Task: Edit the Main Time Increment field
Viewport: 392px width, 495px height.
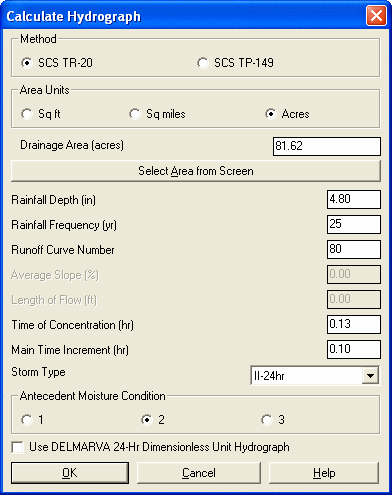Action: [354, 349]
